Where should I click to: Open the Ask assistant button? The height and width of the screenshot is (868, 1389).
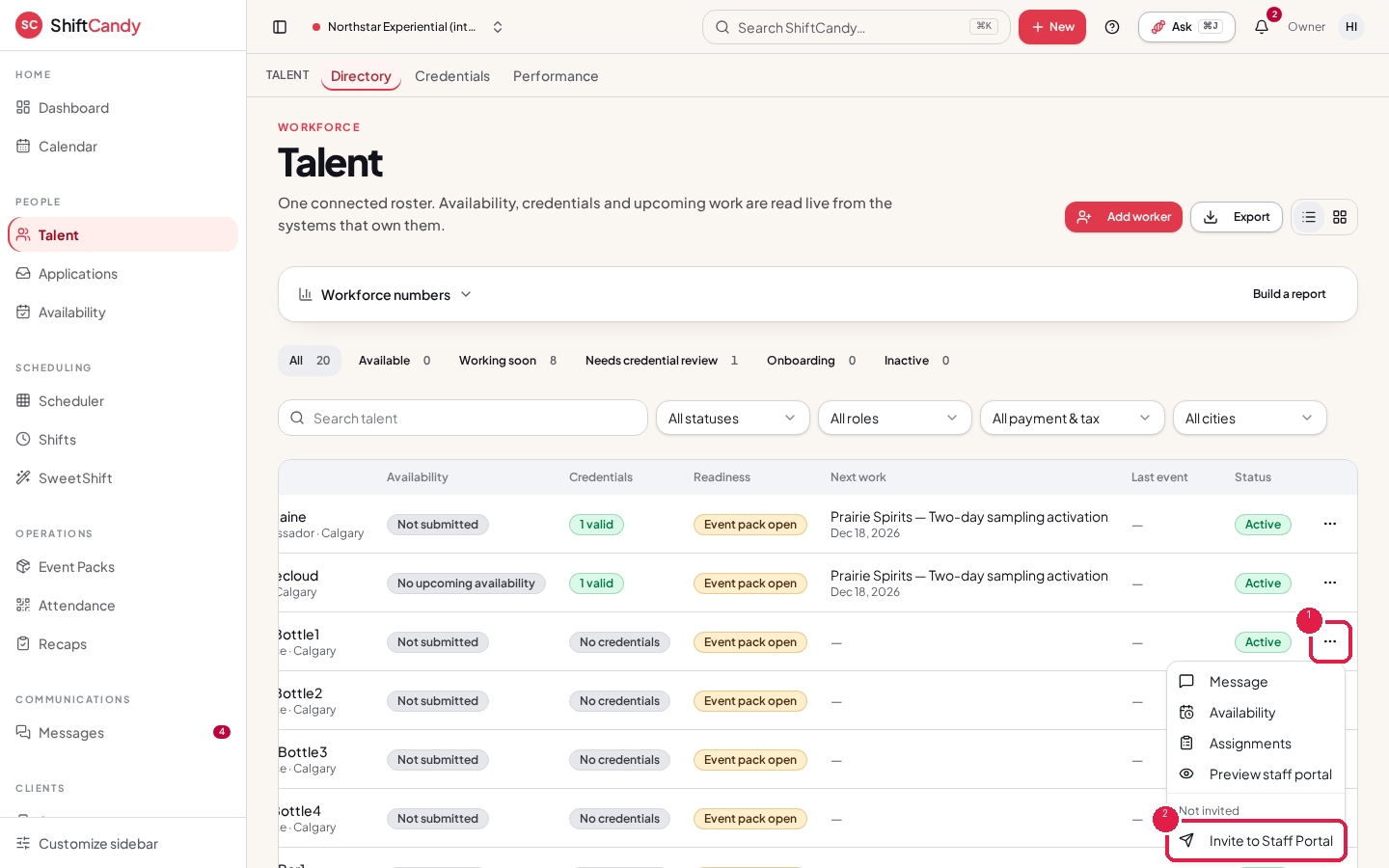[x=1186, y=27]
